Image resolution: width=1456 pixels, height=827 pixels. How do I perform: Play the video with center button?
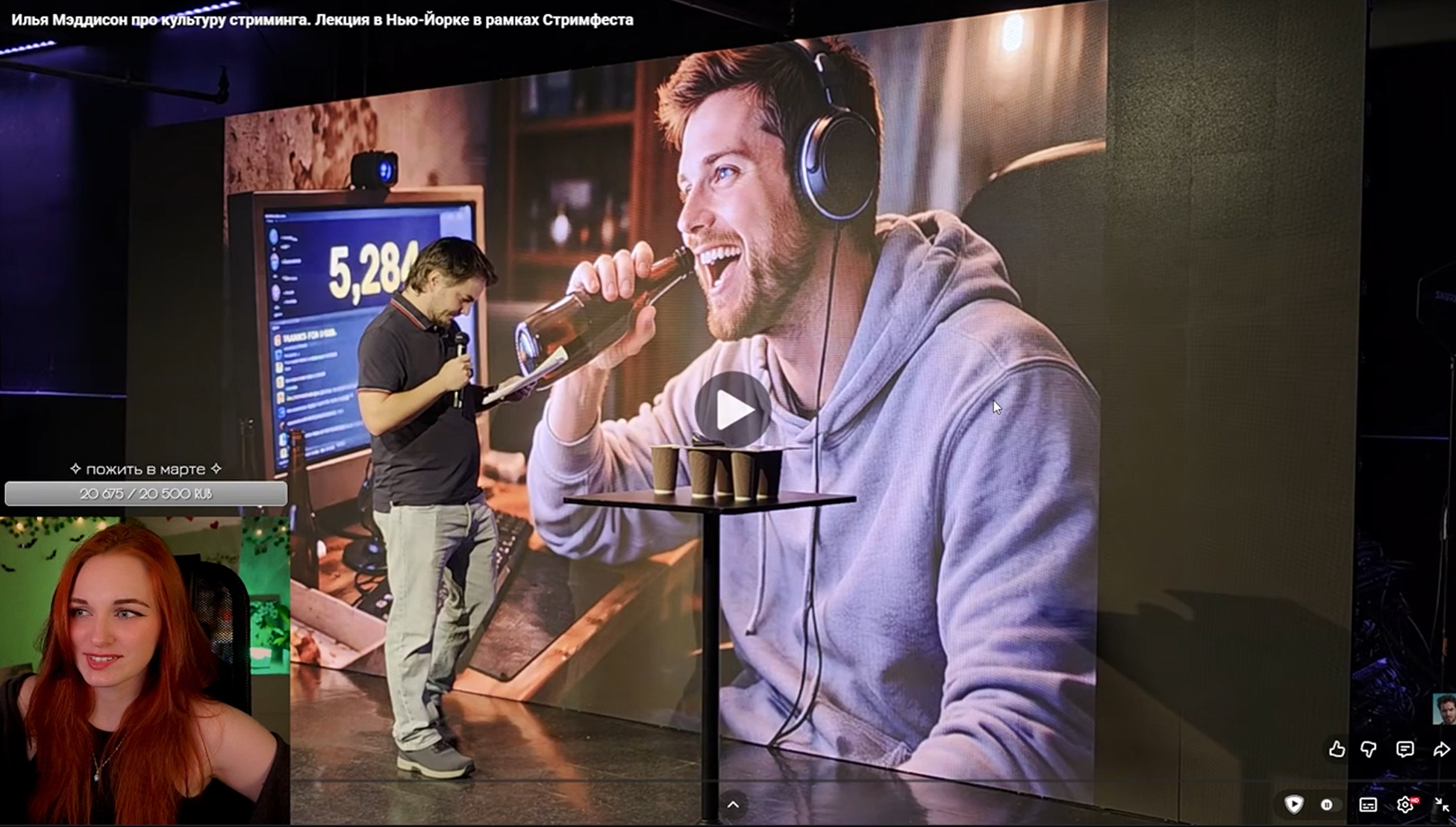(x=732, y=409)
